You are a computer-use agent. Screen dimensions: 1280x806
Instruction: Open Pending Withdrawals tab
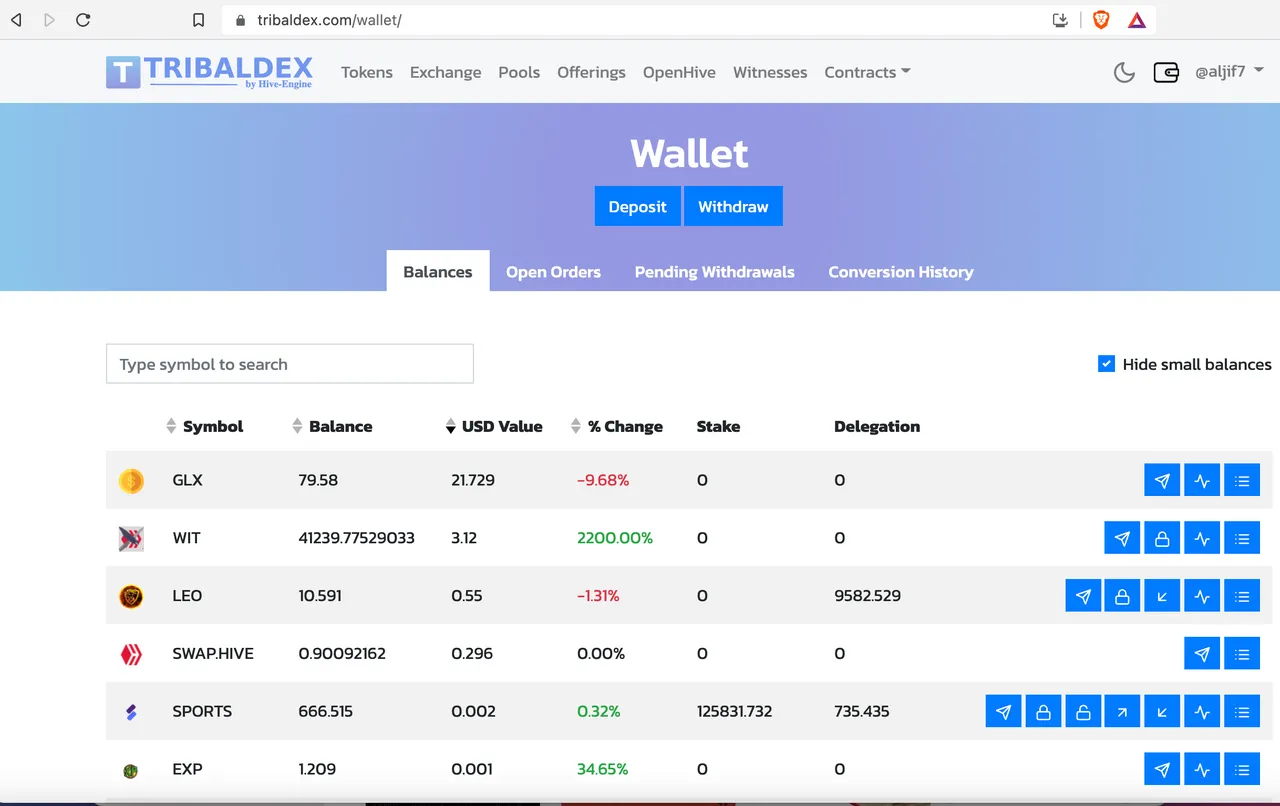715,272
